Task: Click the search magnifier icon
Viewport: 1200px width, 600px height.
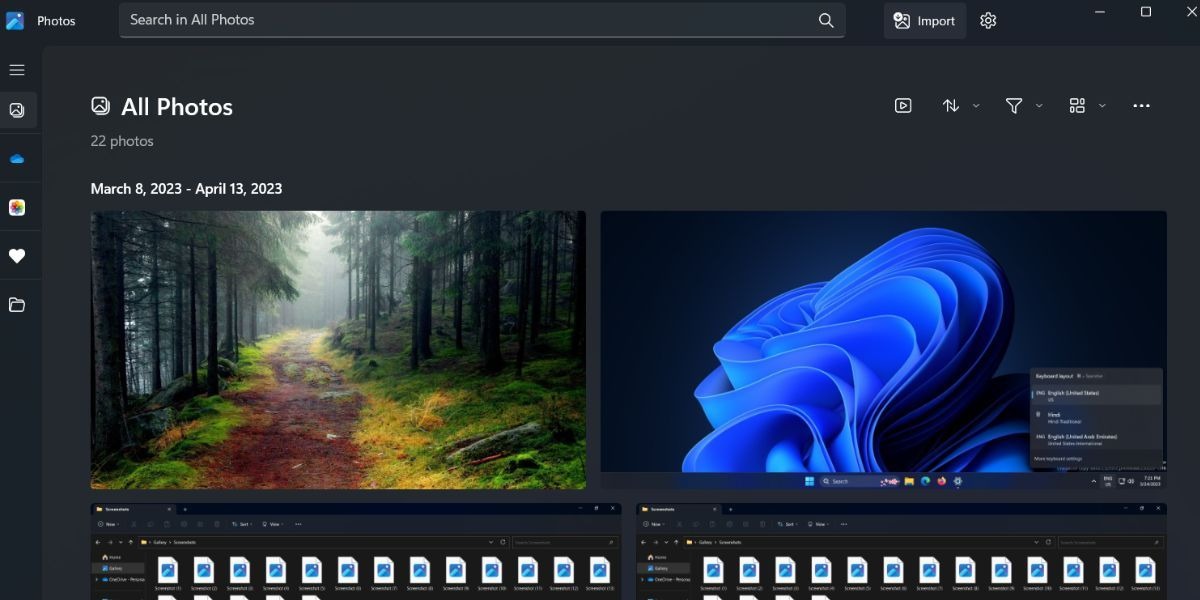Action: pos(826,20)
